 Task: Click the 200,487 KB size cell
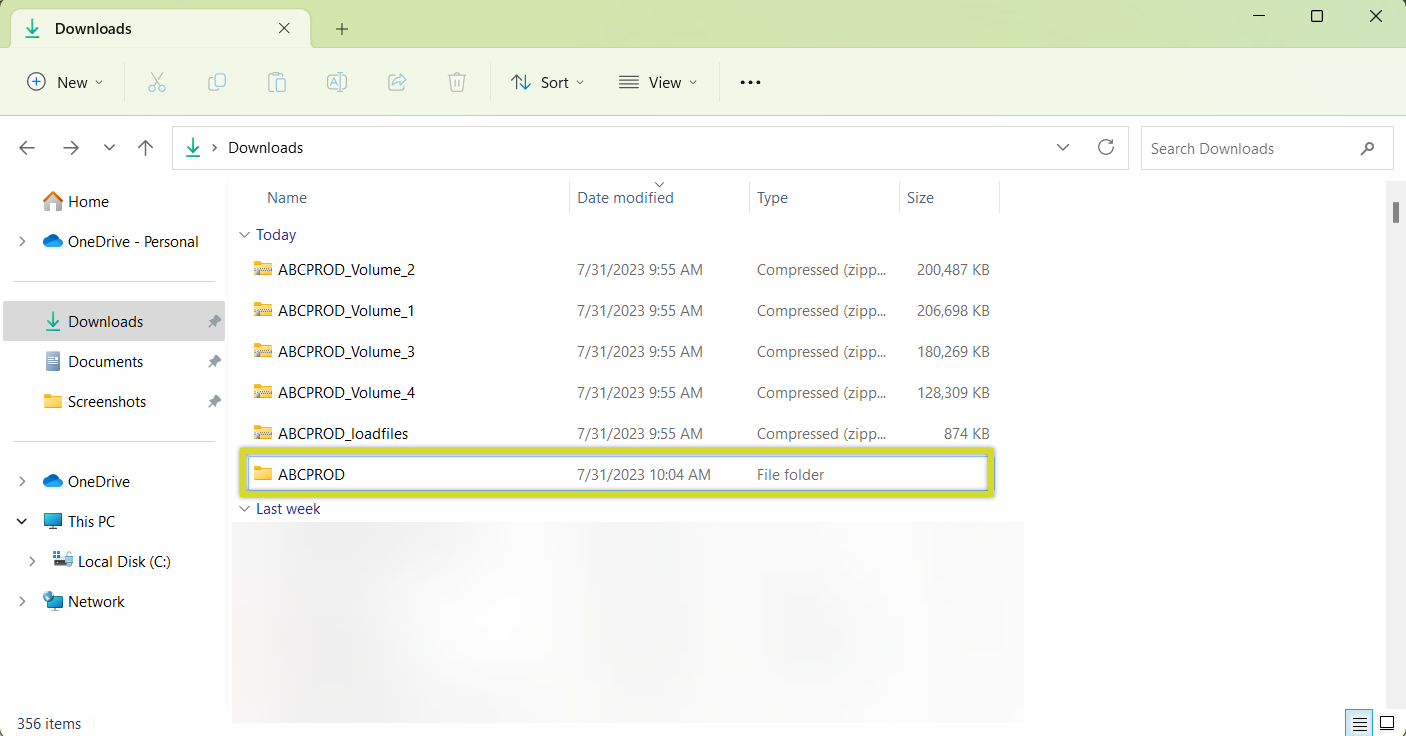coord(953,269)
